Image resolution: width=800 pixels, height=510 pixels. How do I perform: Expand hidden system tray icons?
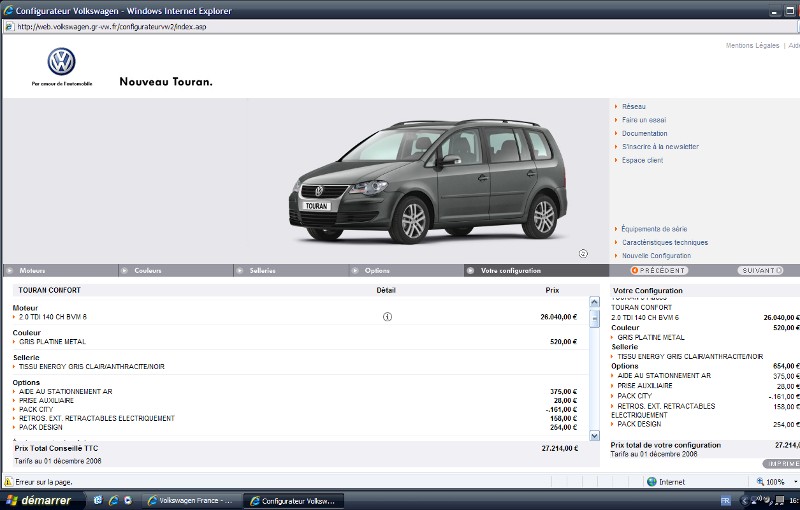pyautogui.click(x=743, y=500)
